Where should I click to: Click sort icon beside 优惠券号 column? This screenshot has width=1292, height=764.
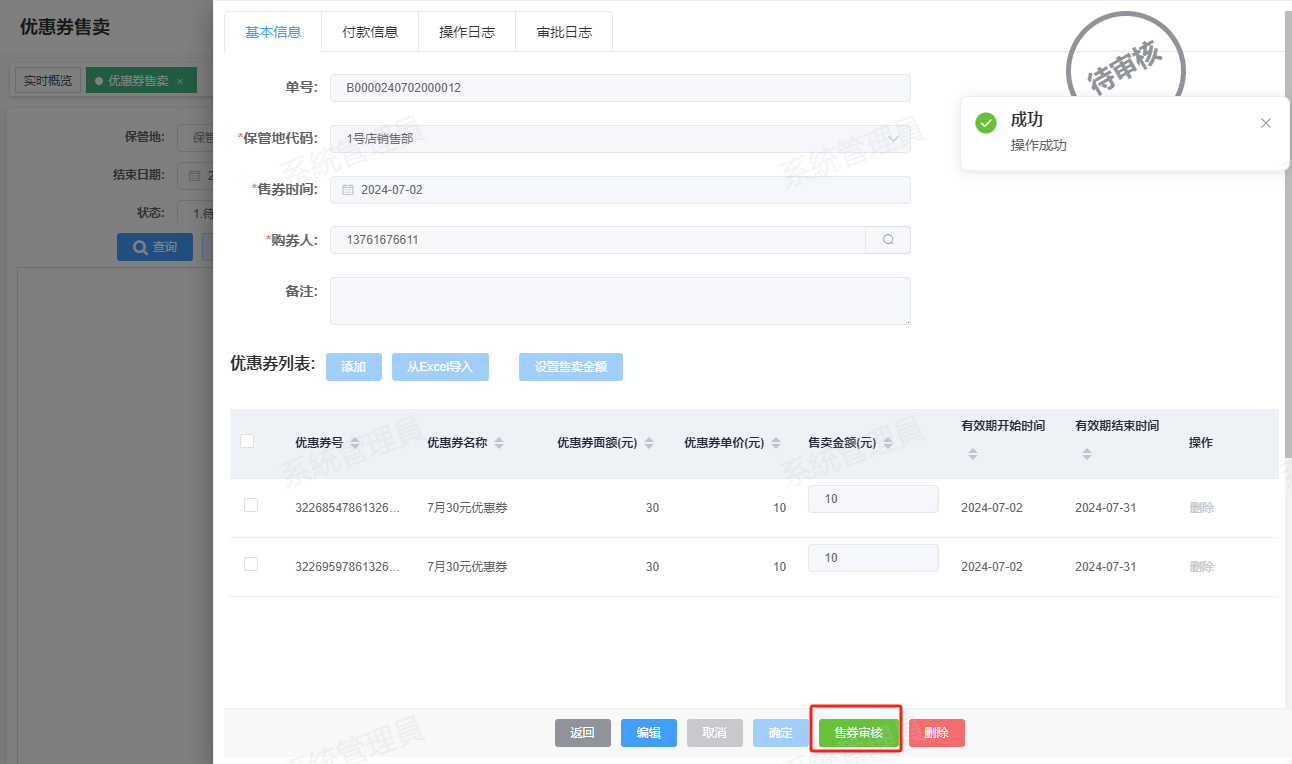coord(355,443)
